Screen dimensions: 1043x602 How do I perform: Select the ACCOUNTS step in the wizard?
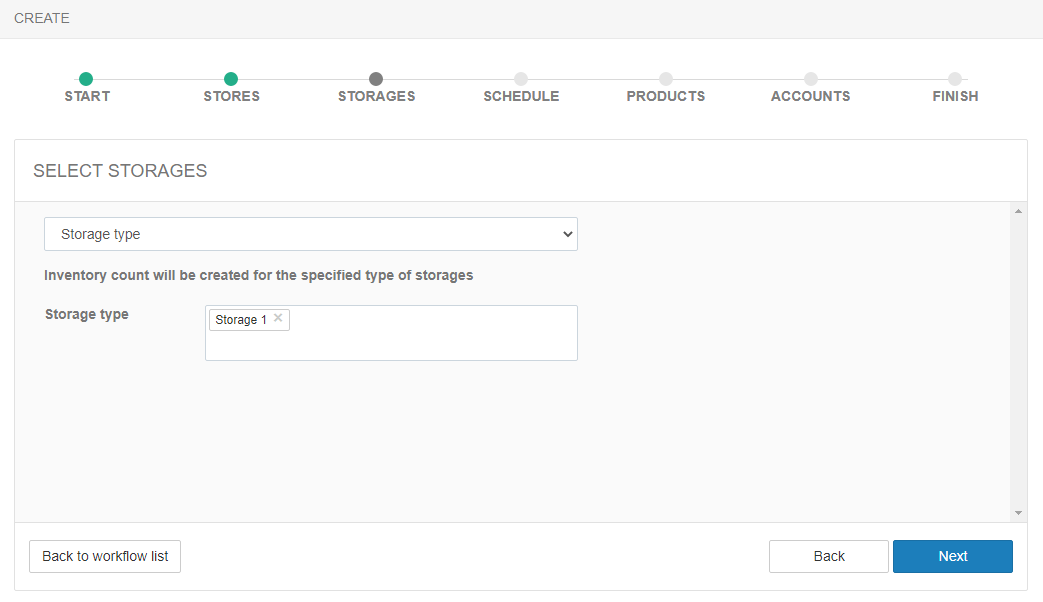[810, 97]
